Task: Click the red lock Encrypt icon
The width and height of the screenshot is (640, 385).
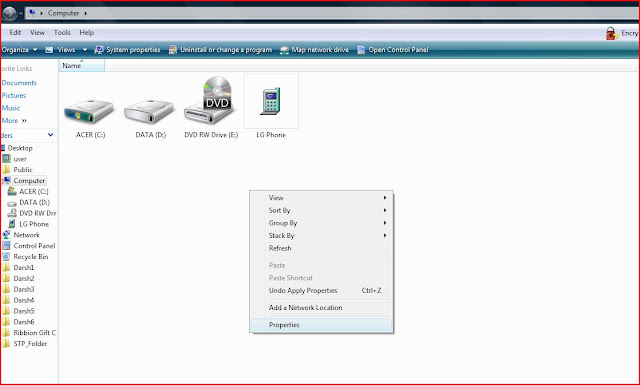Action: [x=611, y=33]
